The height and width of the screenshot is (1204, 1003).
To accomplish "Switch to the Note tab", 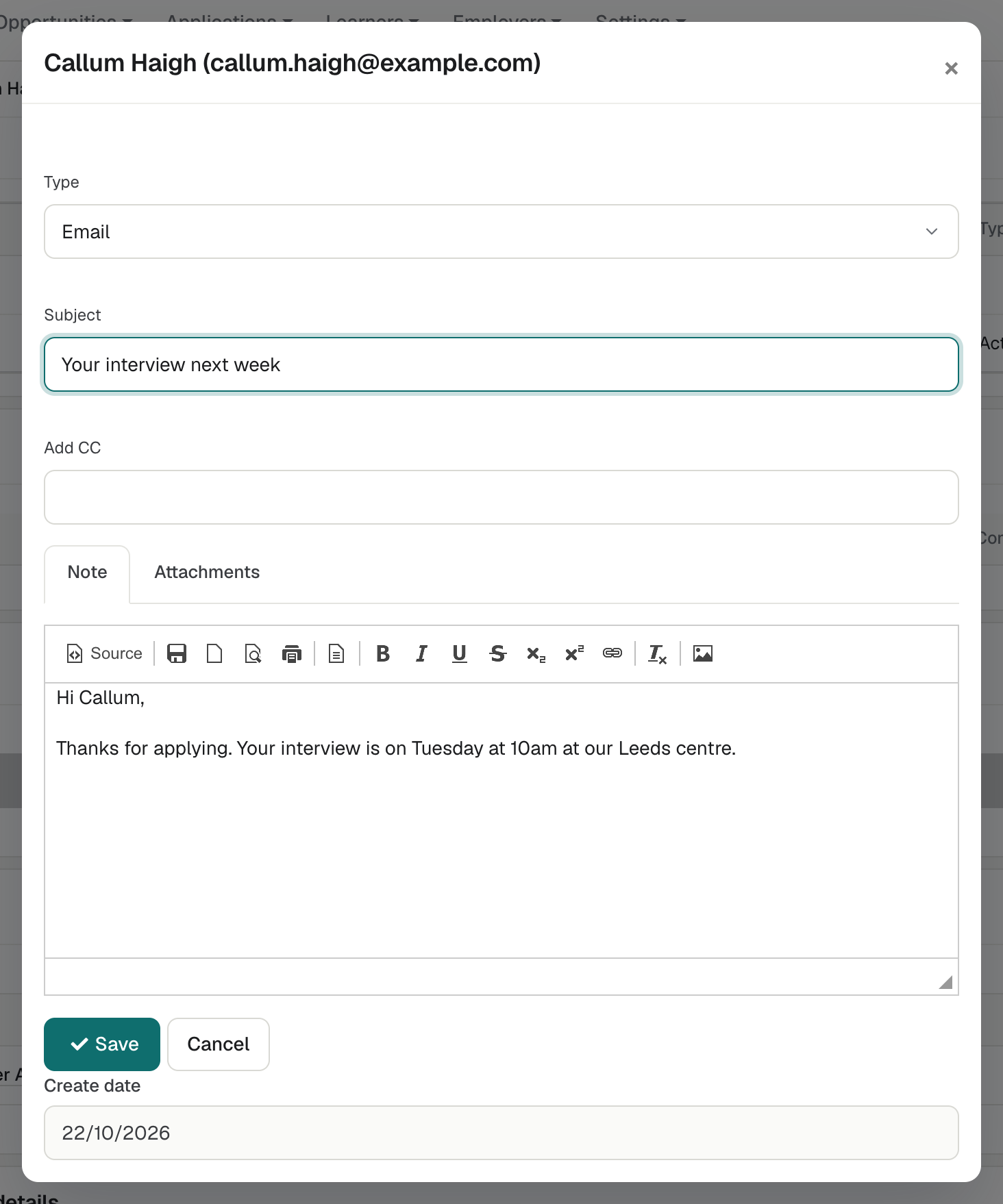I will pyautogui.click(x=87, y=573).
